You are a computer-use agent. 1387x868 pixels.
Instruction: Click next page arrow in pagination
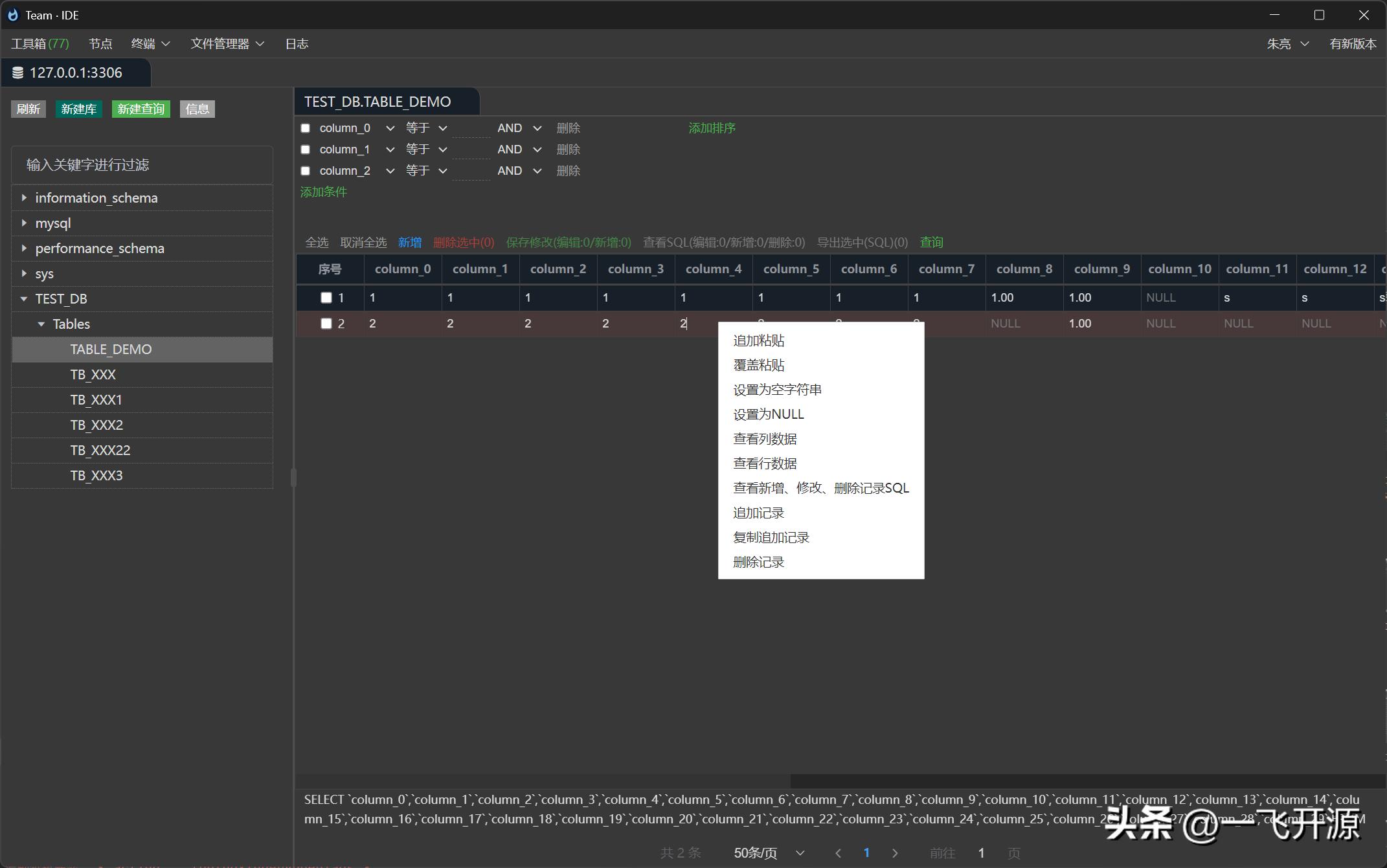pos(895,853)
